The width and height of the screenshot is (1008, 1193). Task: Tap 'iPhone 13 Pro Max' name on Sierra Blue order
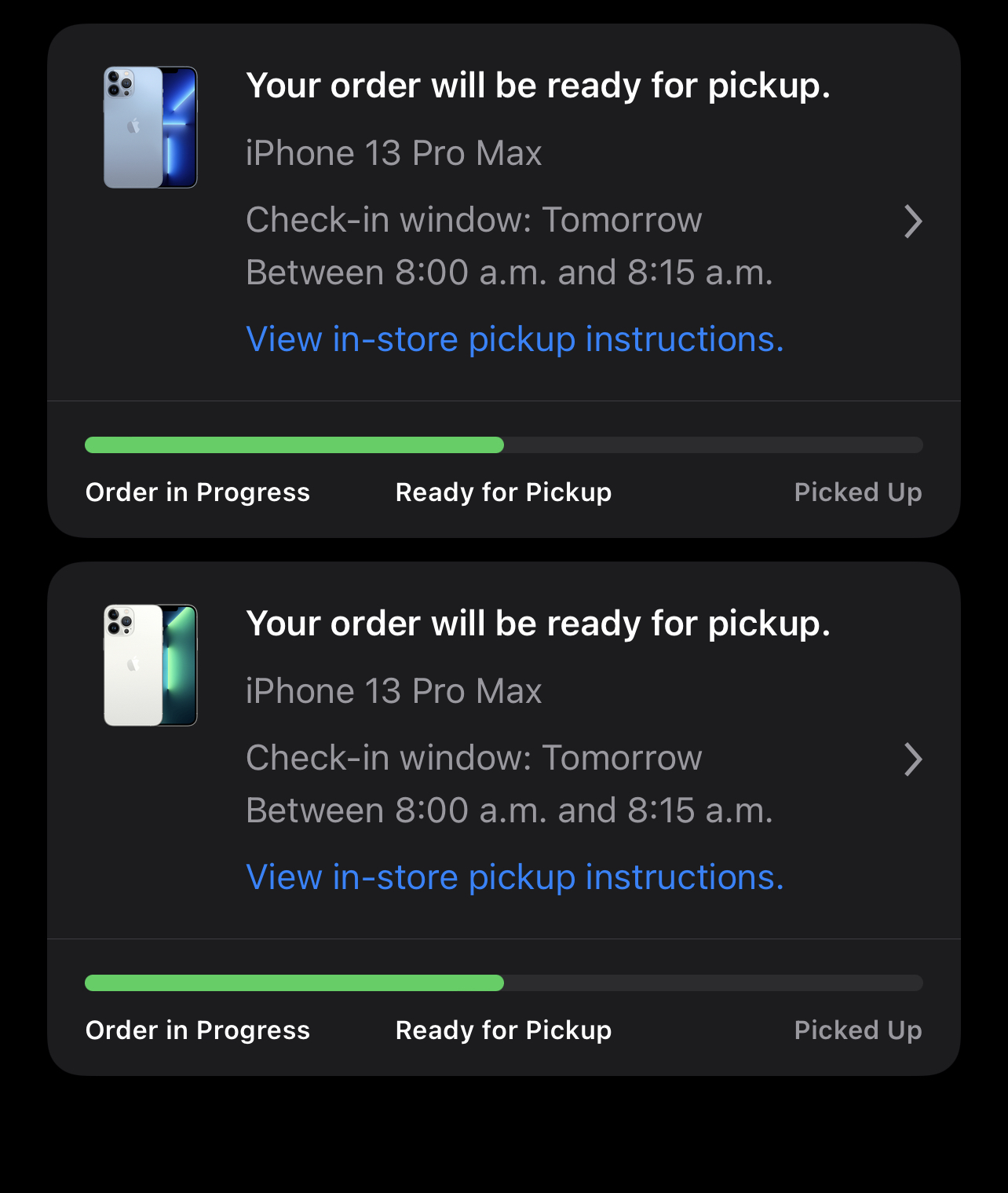click(393, 153)
